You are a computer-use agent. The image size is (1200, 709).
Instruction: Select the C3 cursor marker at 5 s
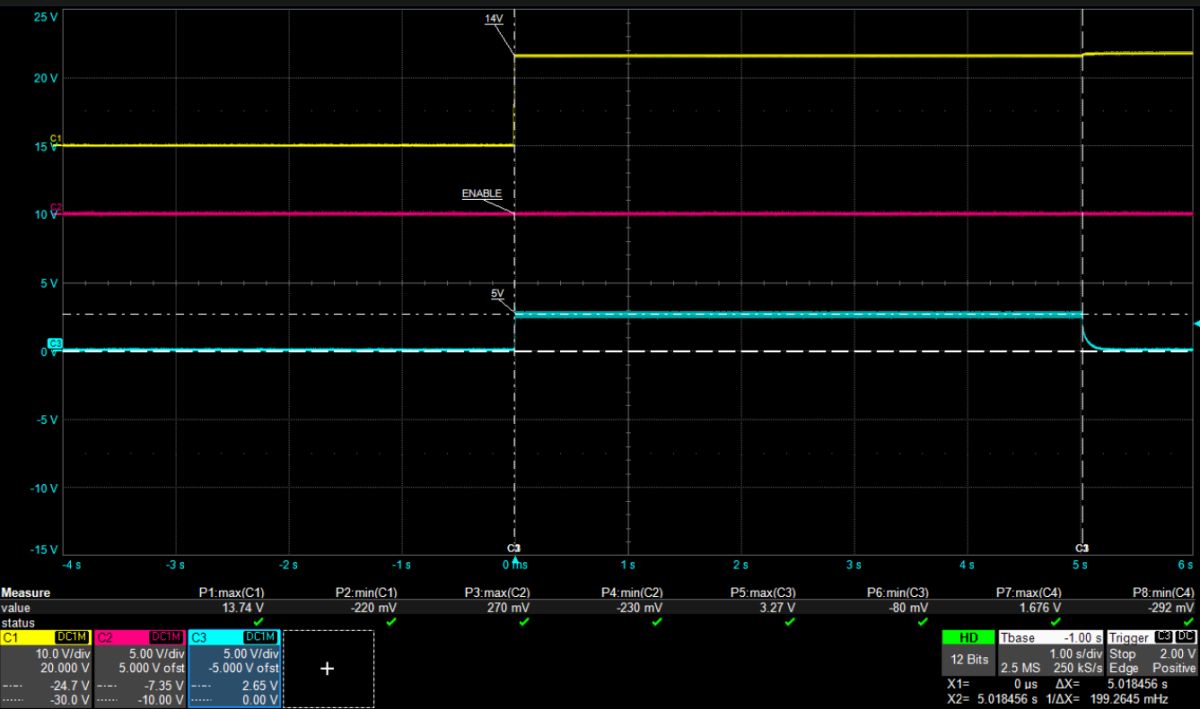pyautogui.click(x=1081, y=549)
